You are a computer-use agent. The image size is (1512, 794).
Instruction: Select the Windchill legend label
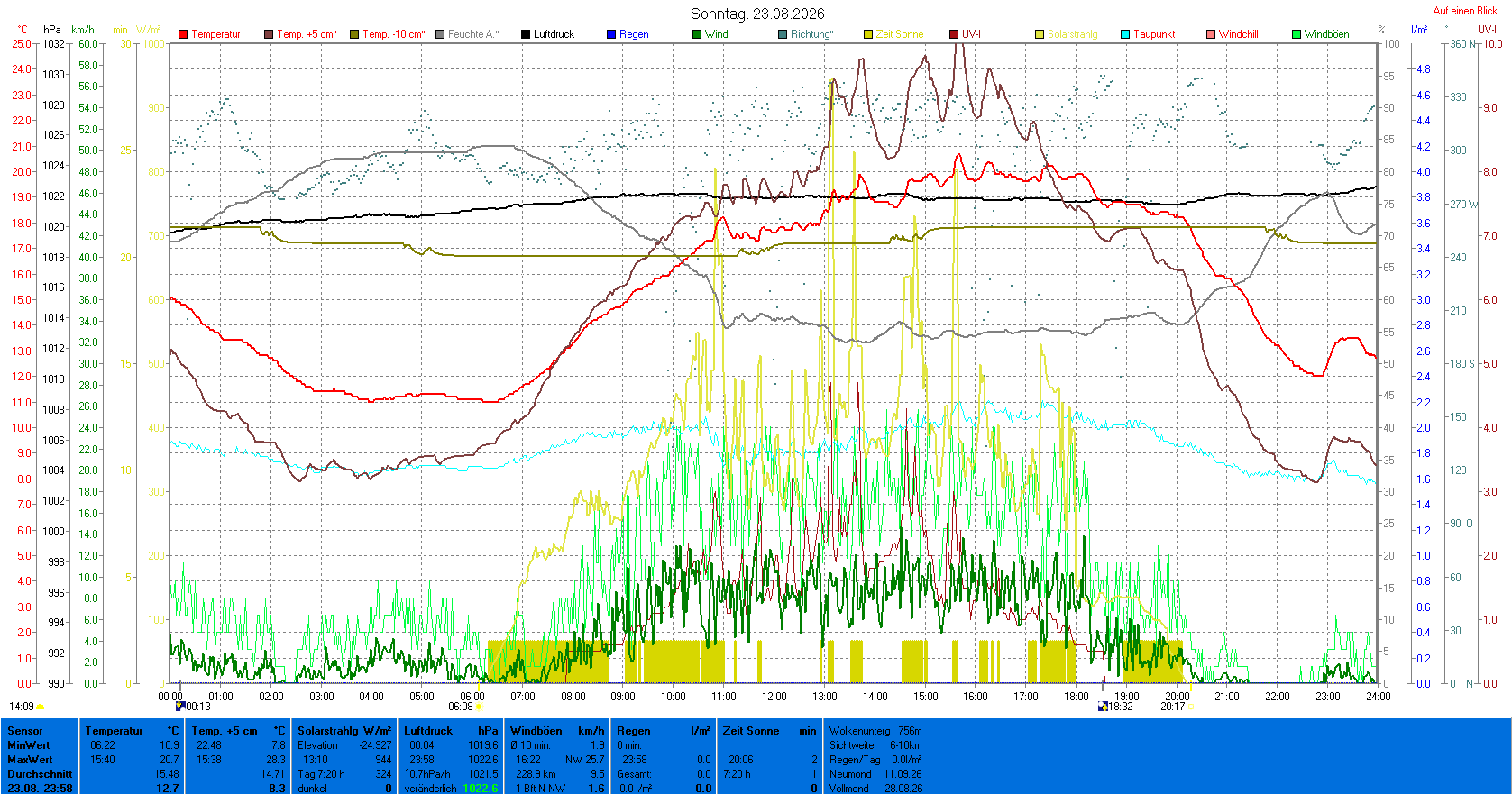pos(1239,34)
